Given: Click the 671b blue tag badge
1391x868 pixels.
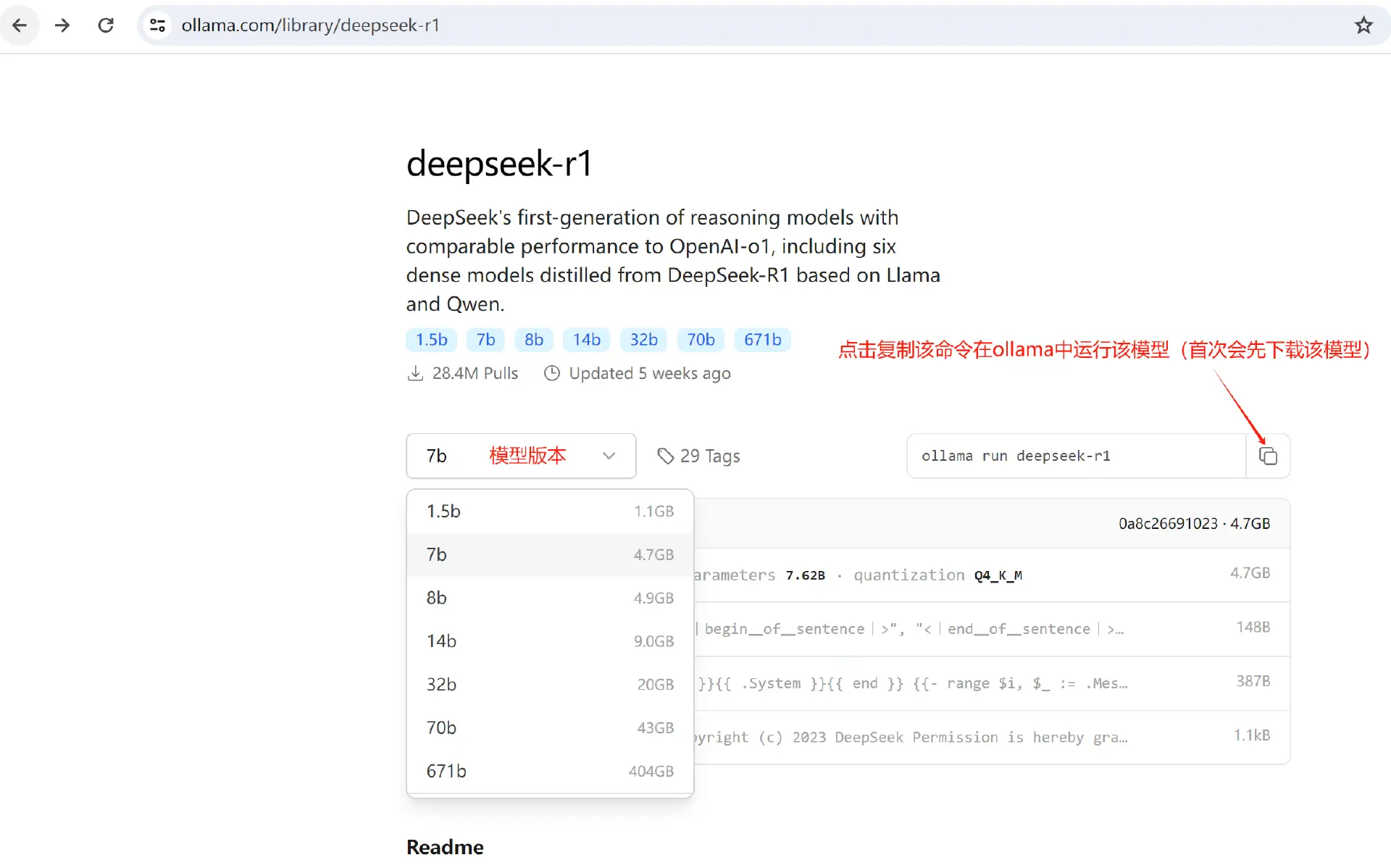Looking at the screenshot, I should pyautogui.click(x=763, y=340).
